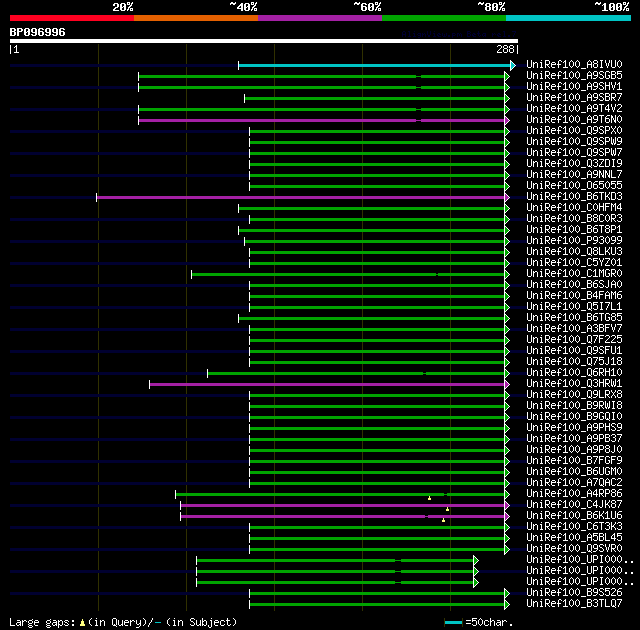This screenshot has height=630, width=640.
Task: Select the query name BP096996
Action: pos(37,32)
